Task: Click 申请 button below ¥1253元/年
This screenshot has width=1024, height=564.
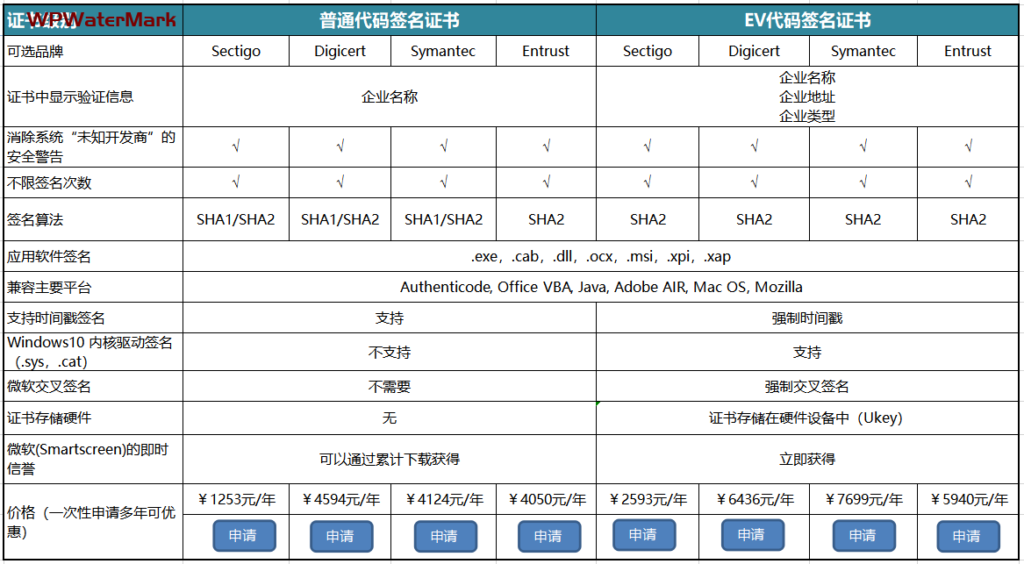Action: 244,536
